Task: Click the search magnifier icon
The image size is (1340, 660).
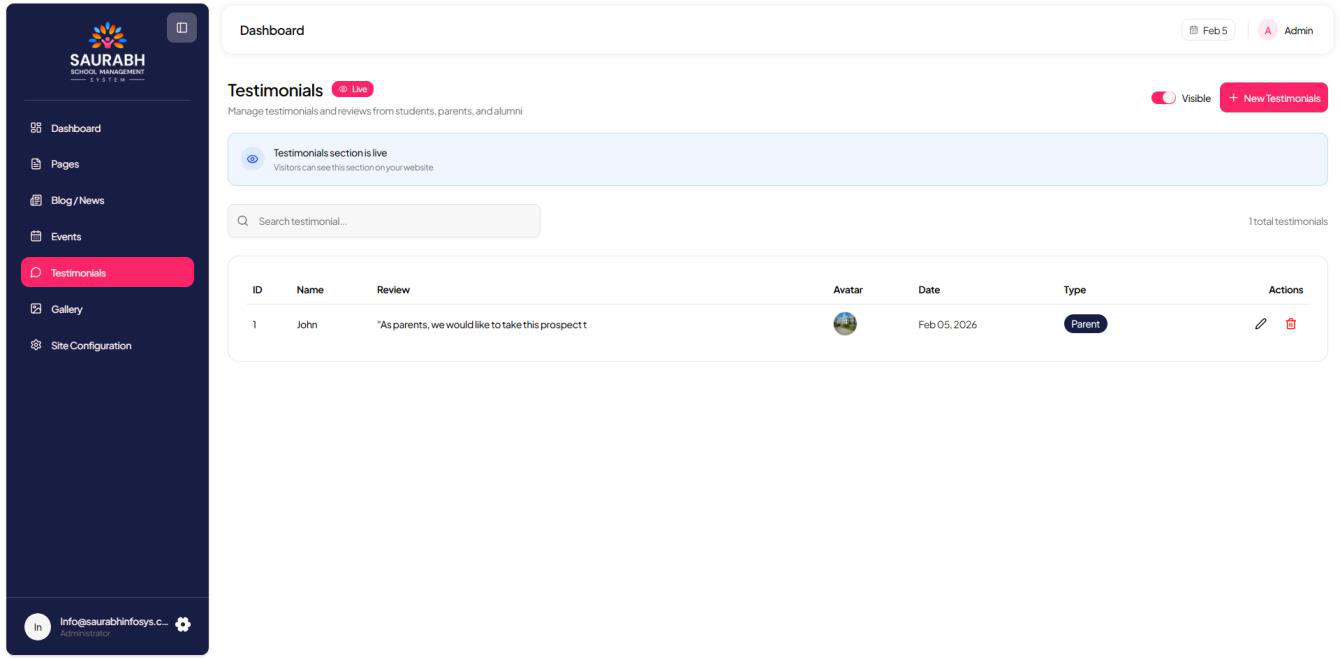Action: [243, 221]
